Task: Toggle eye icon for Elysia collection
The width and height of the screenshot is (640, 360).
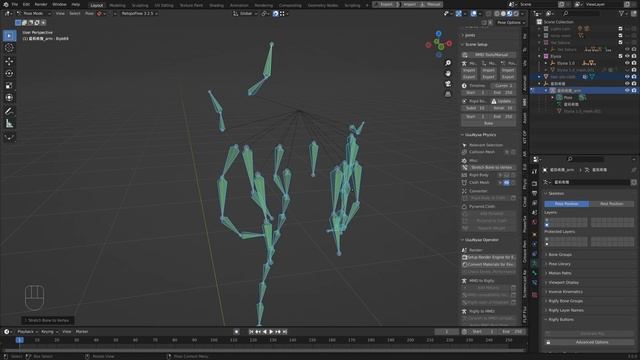Action: 627,56
